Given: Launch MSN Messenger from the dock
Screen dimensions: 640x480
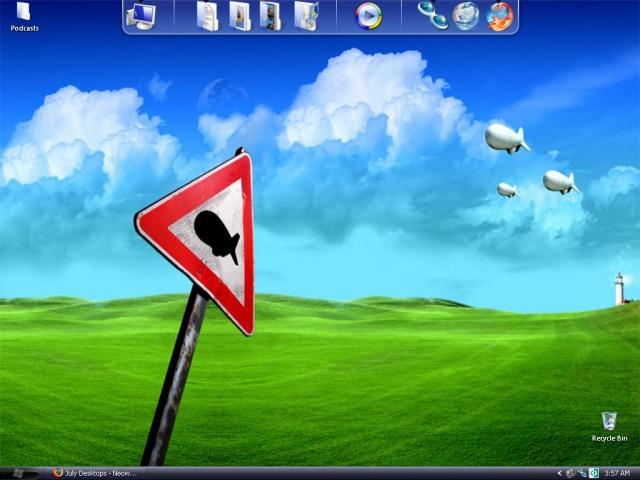Looking at the screenshot, I should coord(433,16).
